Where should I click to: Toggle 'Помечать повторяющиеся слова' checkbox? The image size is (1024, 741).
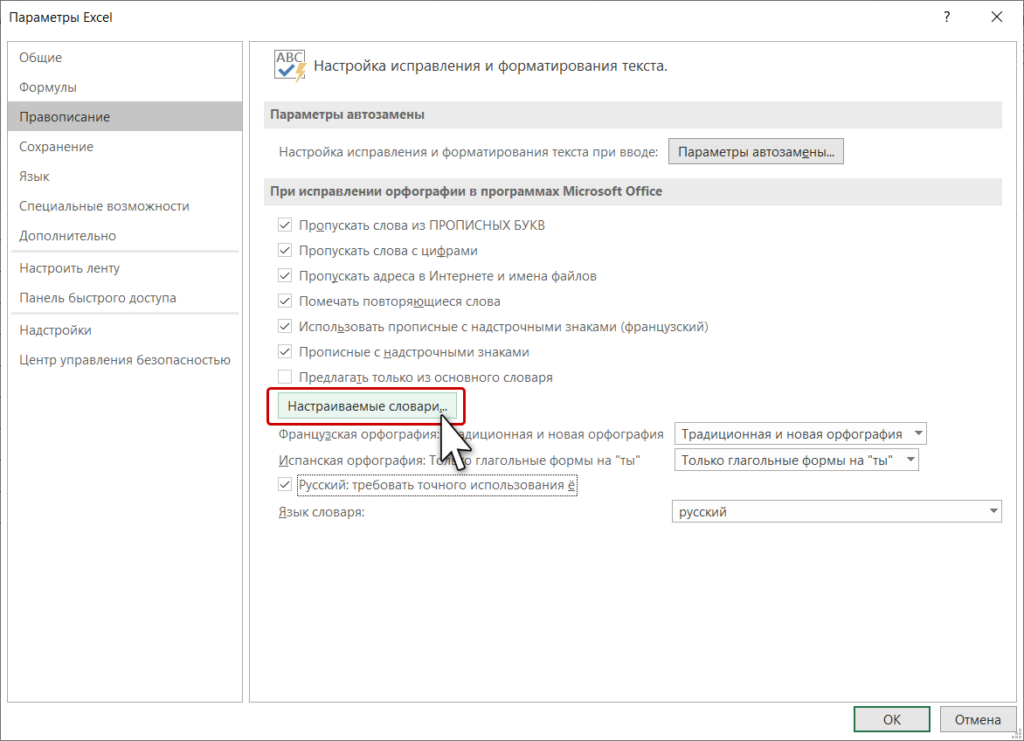[x=285, y=302]
